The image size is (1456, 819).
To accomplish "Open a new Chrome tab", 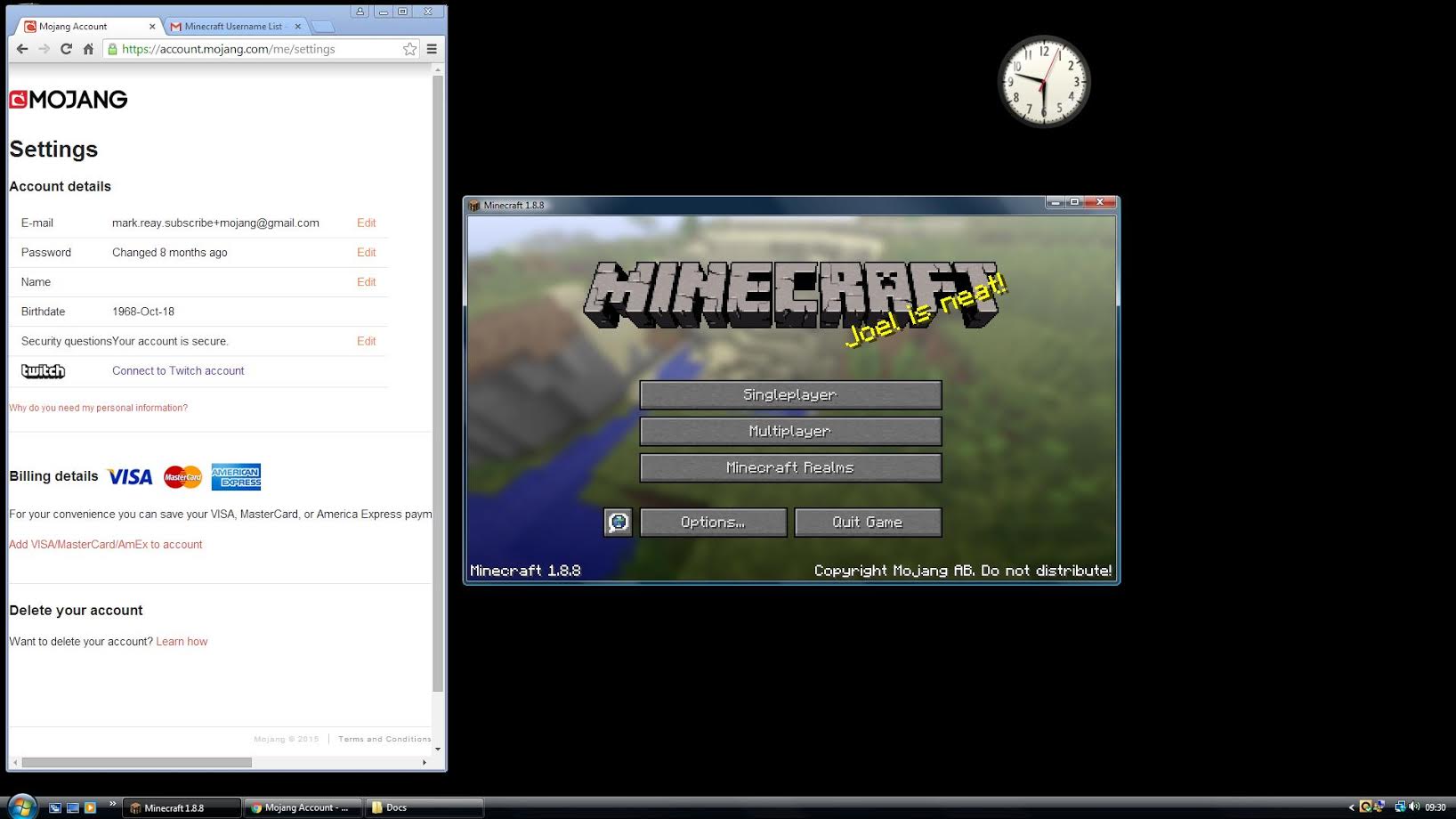I will [323, 27].
